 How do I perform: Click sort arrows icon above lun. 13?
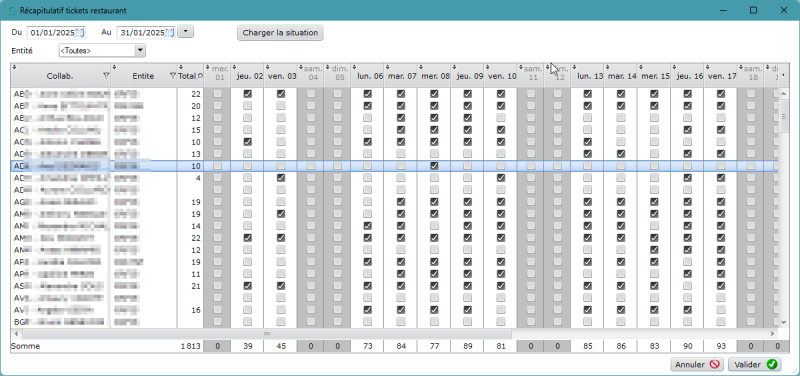tap(573, 67)
